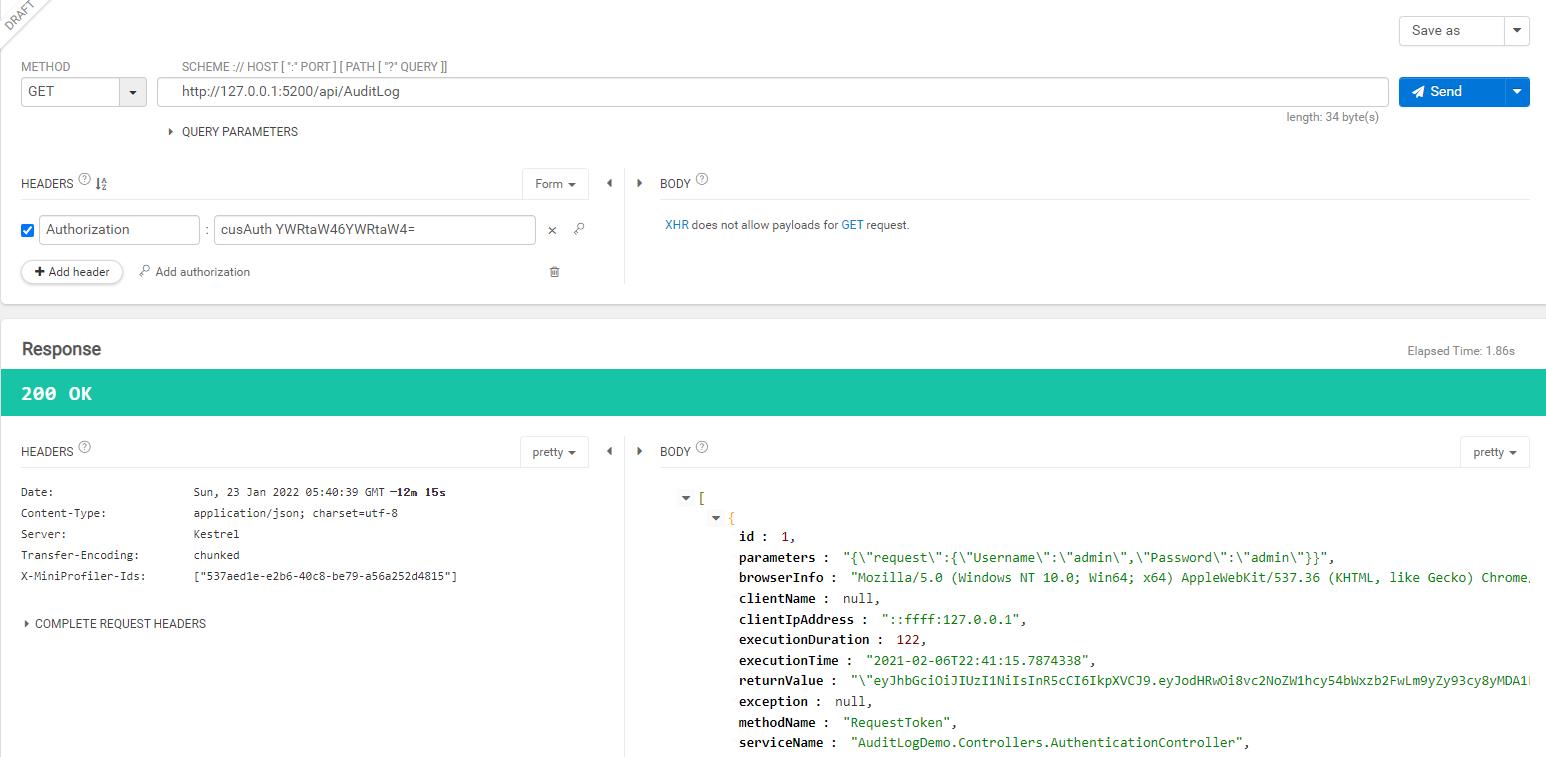This screenshot has width=1546, height=757.
Task: Click Add authorization link
Action: [x=195, y=272]
